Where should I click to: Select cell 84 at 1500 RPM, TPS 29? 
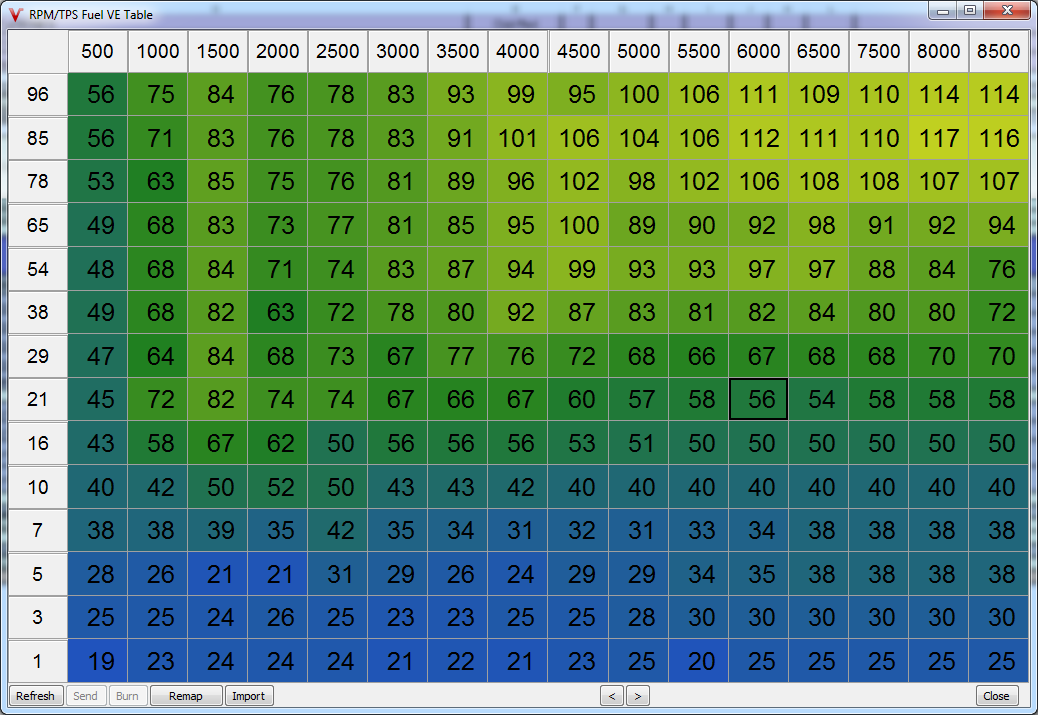coord(218,356)
